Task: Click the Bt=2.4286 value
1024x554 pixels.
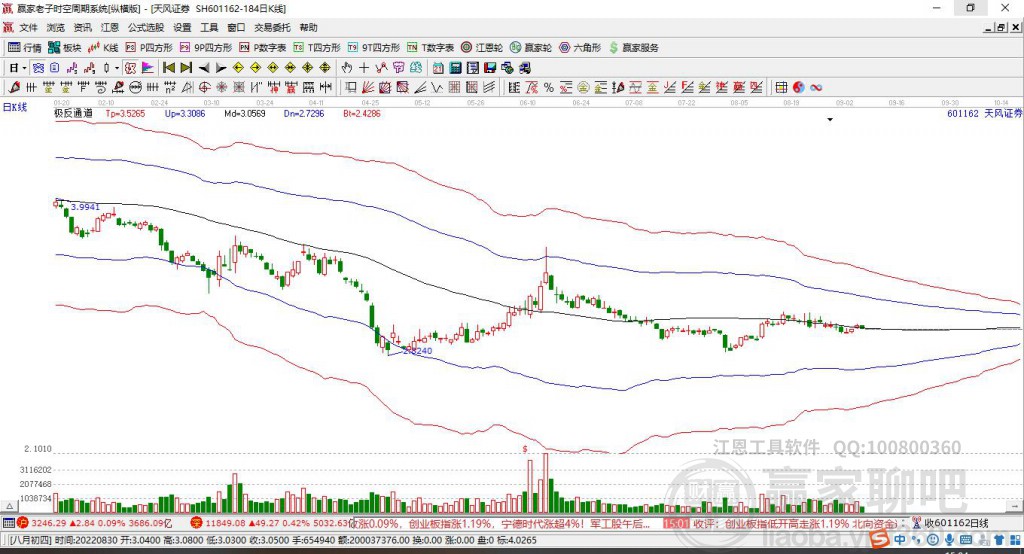Action: 362,114
